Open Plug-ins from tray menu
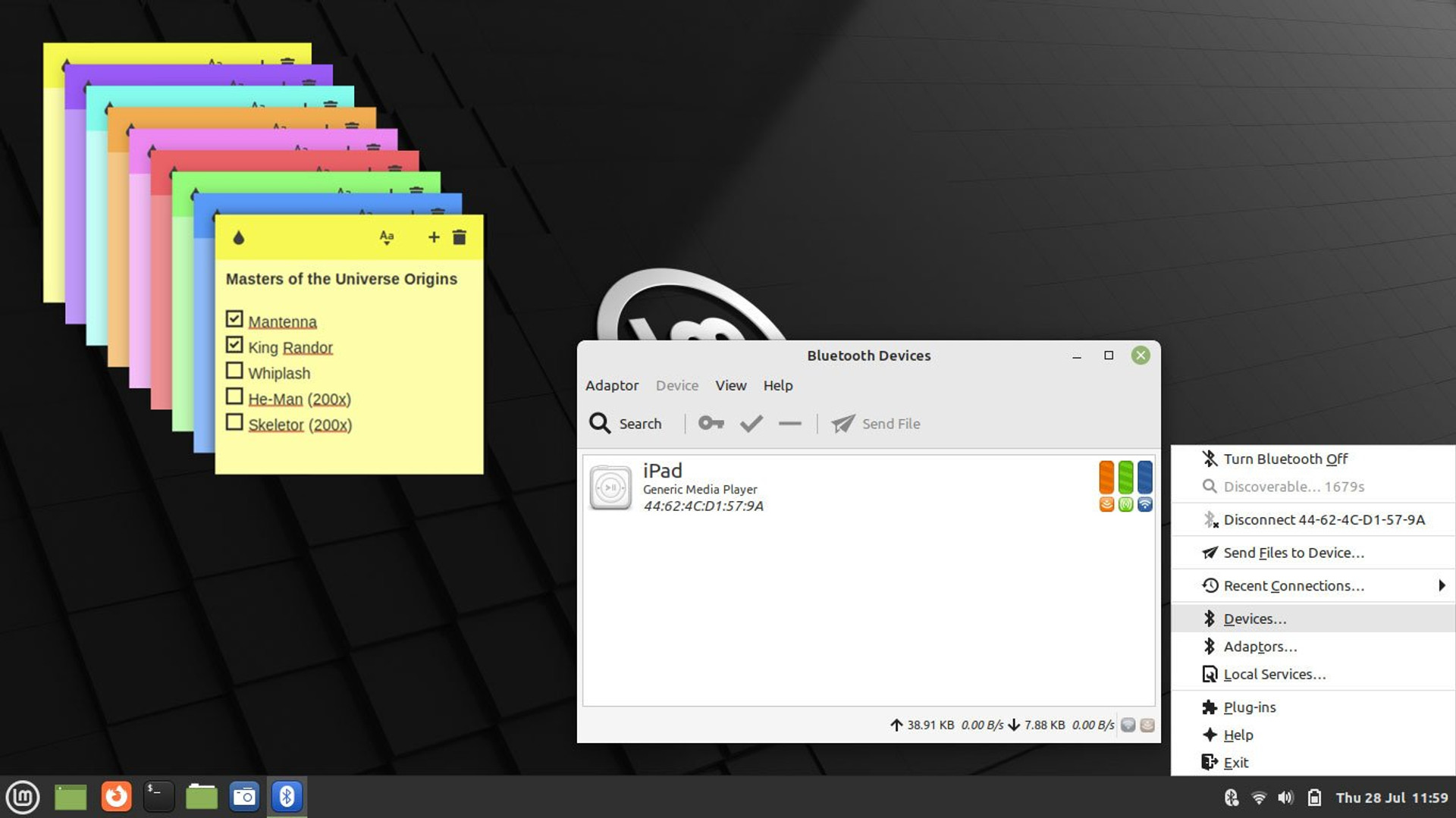 pyautogui.click(x=1313, y=707)
